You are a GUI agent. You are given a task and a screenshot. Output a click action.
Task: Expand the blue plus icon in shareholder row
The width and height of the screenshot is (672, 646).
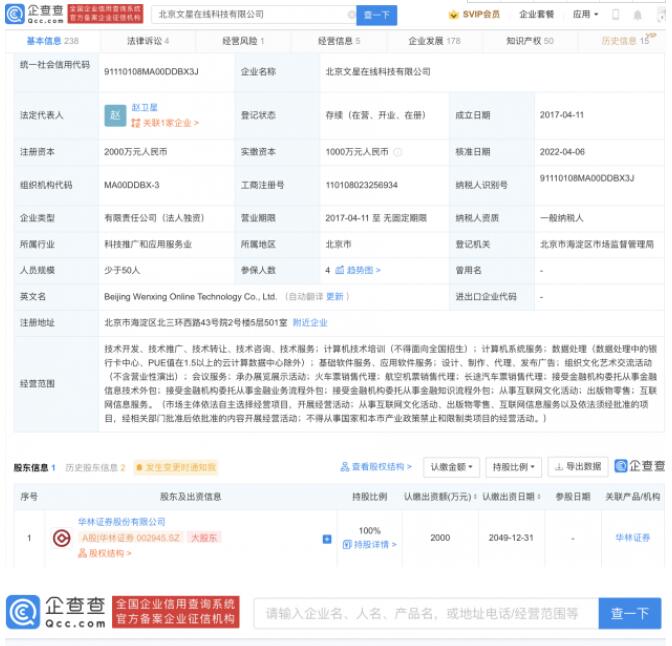pyautogui.click(x=327, y=539)
